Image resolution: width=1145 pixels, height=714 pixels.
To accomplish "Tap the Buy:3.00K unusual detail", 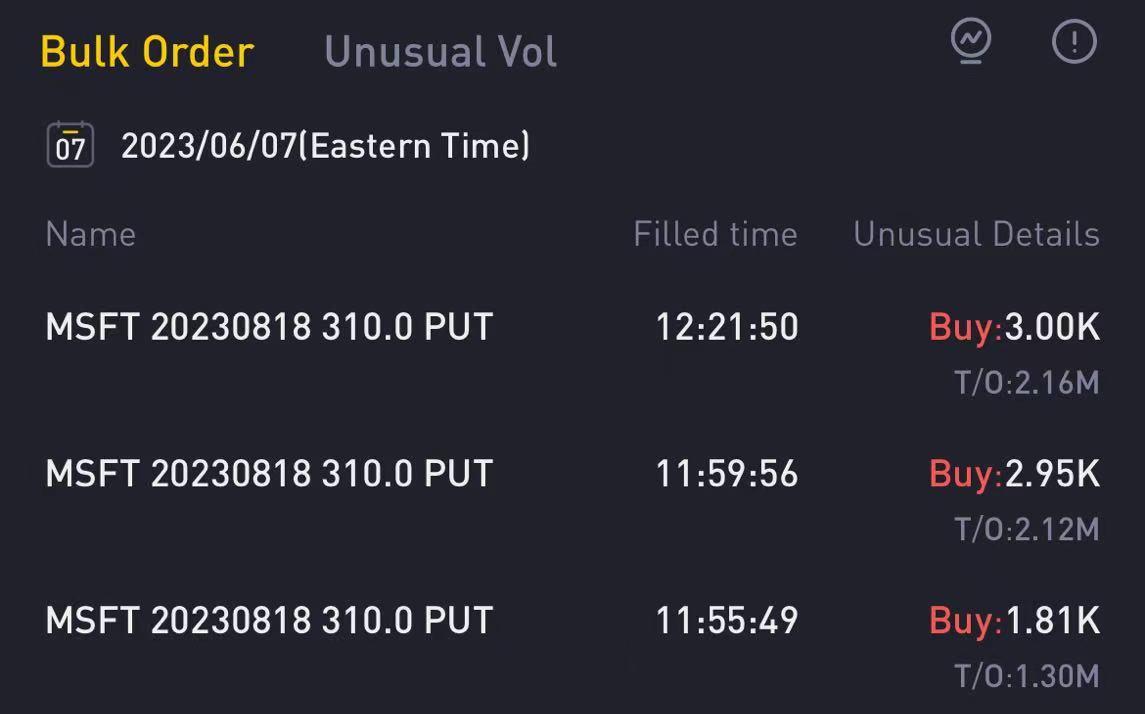I will [x=1014, y=326].
